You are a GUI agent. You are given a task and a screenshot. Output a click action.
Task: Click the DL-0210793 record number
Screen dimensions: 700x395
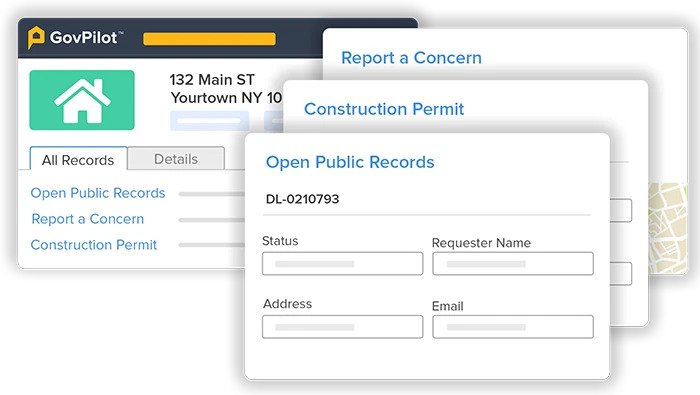click(x=302, y=199)
